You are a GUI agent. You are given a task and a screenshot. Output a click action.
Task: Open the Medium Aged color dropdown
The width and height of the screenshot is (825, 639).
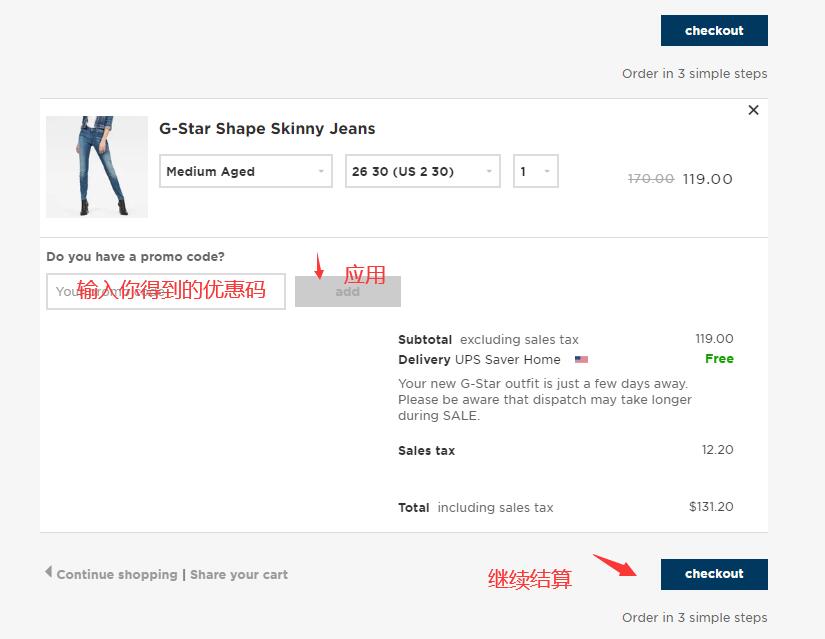pyautogui.click(x=246, y=171)
